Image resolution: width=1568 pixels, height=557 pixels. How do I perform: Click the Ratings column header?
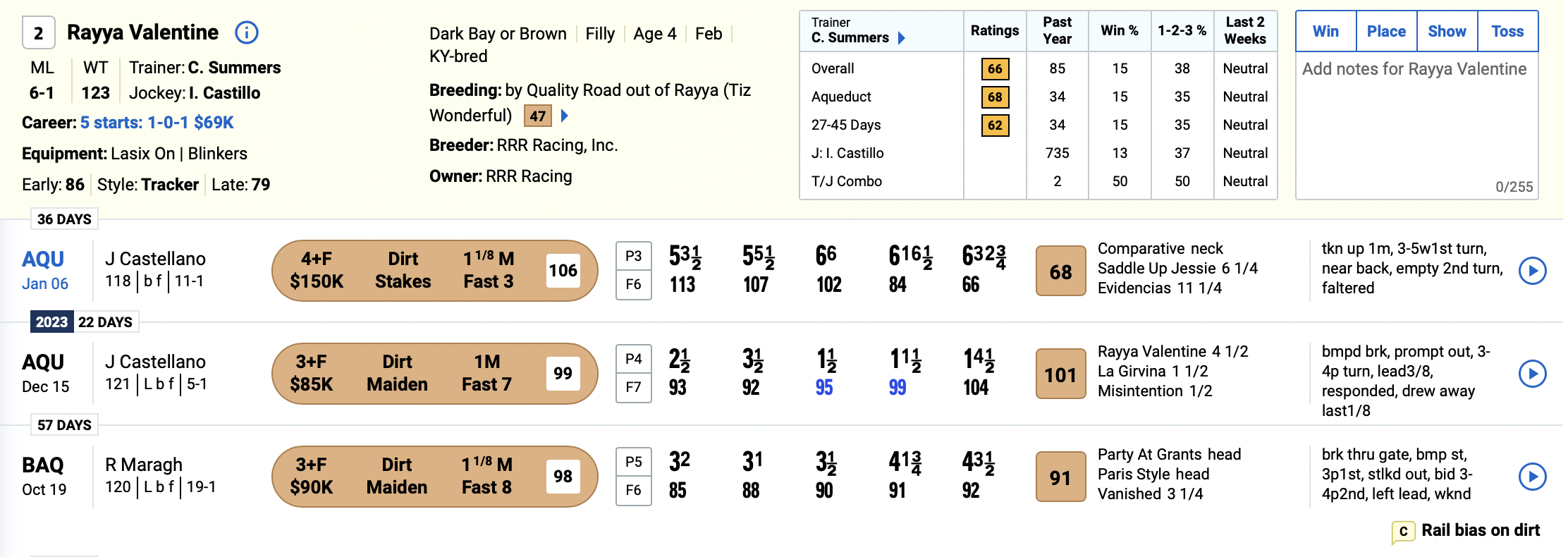tap(995, 31)
